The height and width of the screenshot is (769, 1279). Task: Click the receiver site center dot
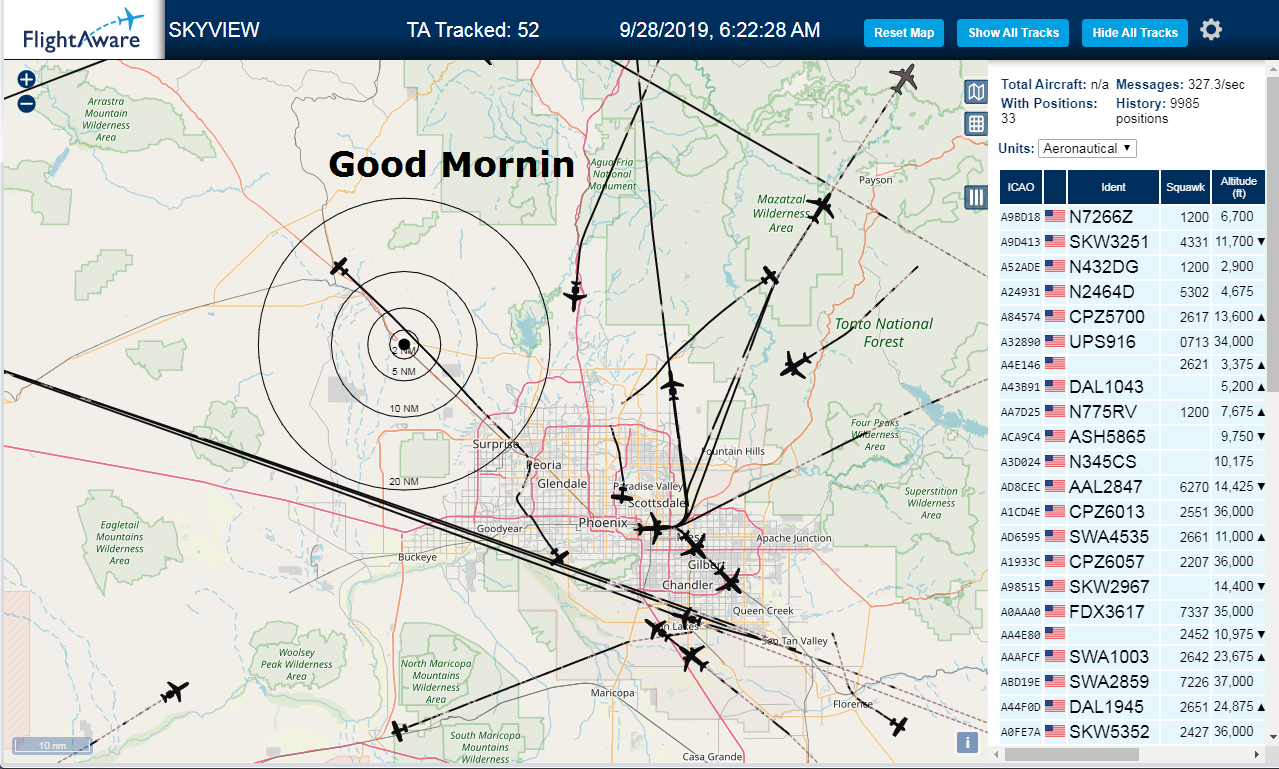click(x=403, y=345)
